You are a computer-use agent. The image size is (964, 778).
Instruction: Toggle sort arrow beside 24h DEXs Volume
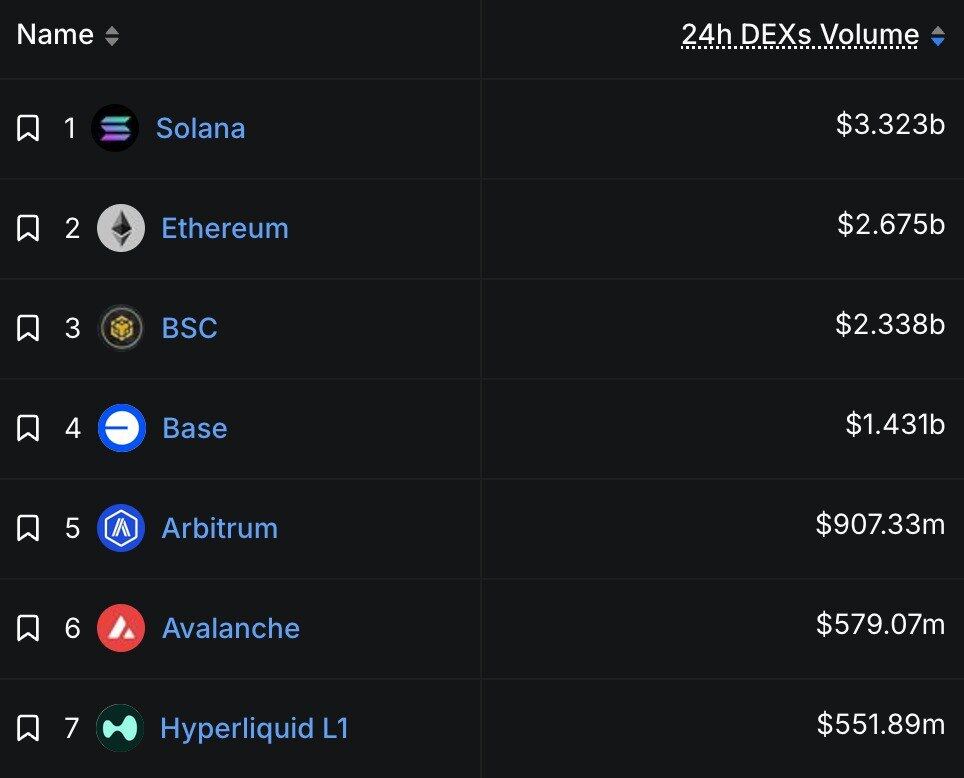pyautogui.click(x=938, y=36)
